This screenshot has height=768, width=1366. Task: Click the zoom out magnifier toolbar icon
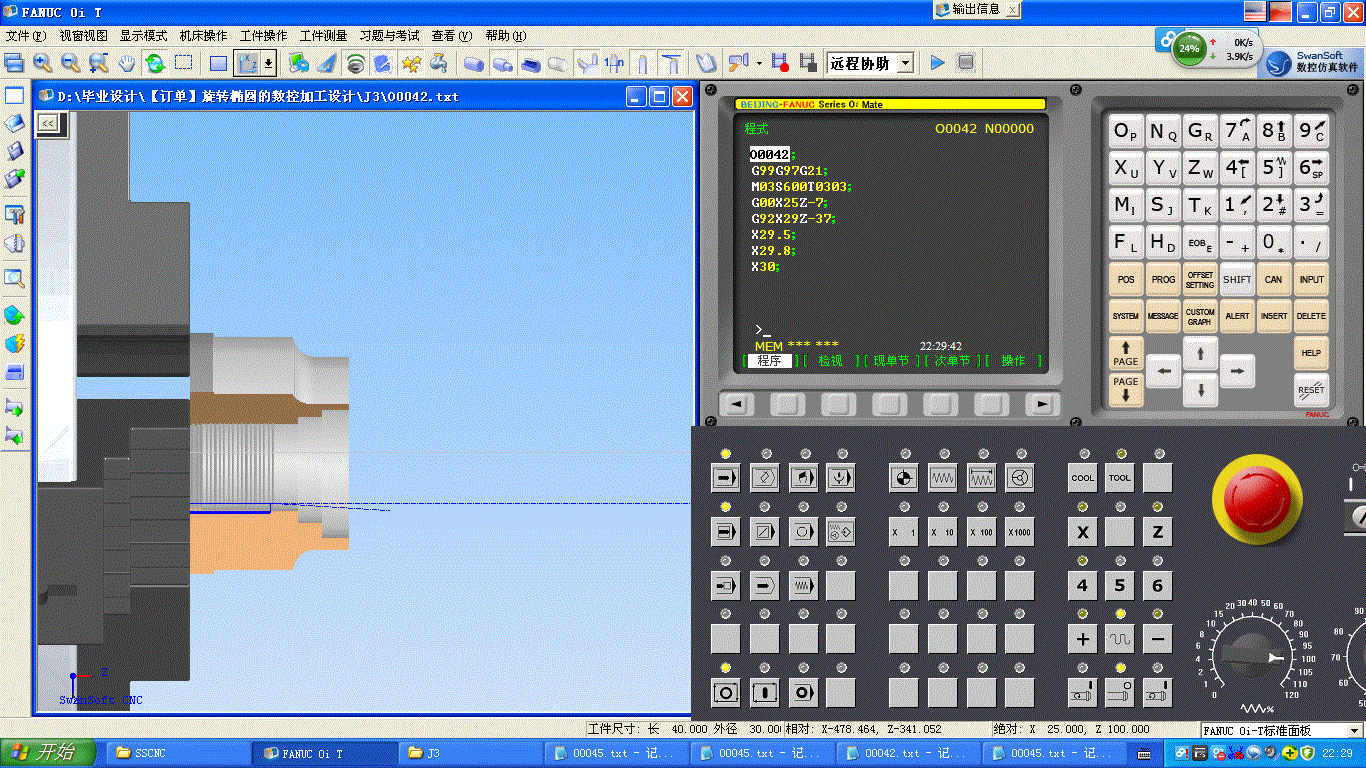coord(70,63)
